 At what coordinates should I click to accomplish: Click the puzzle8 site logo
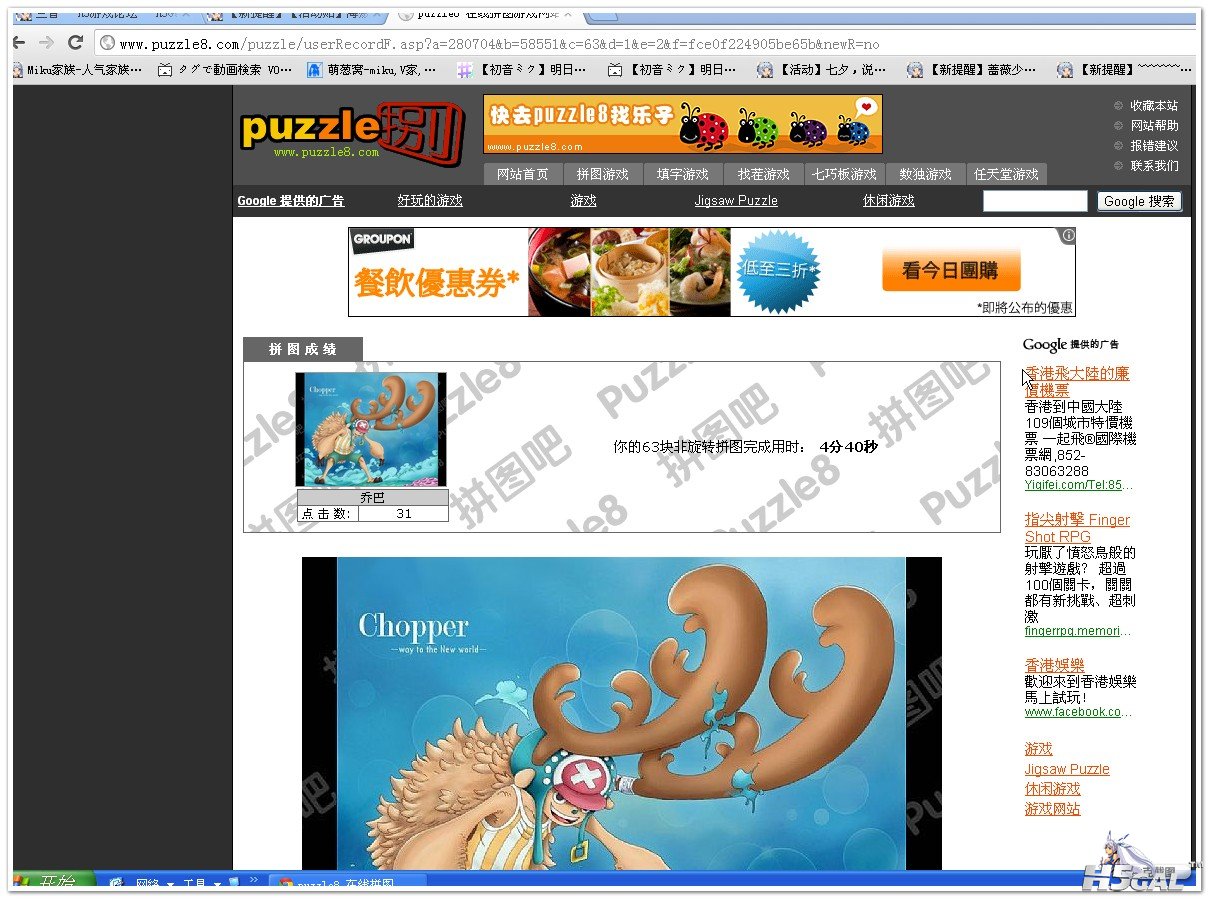[351, 130]
